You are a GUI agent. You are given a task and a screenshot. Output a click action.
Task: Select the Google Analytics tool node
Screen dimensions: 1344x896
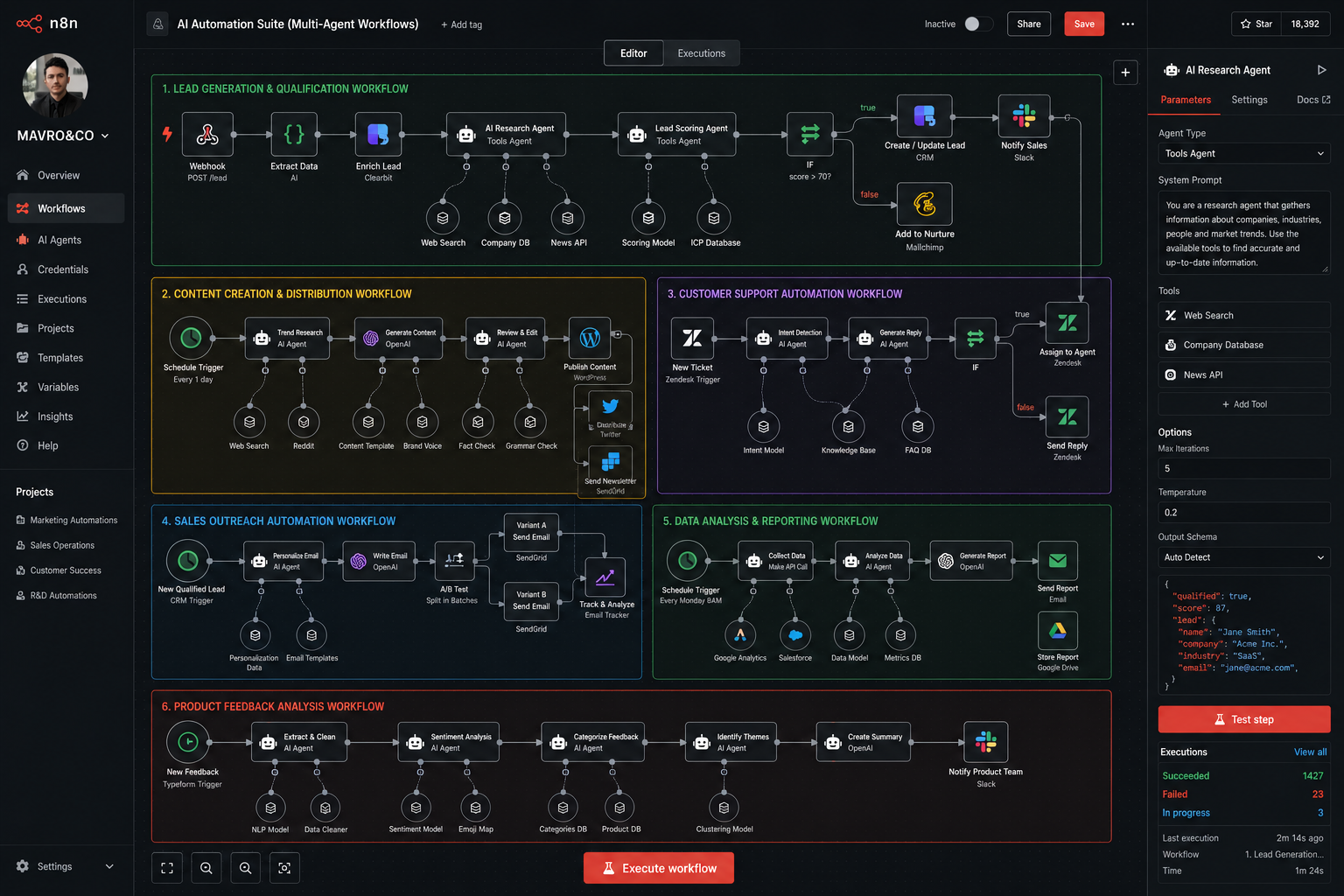pyautogui.click(x=740, y=635)
